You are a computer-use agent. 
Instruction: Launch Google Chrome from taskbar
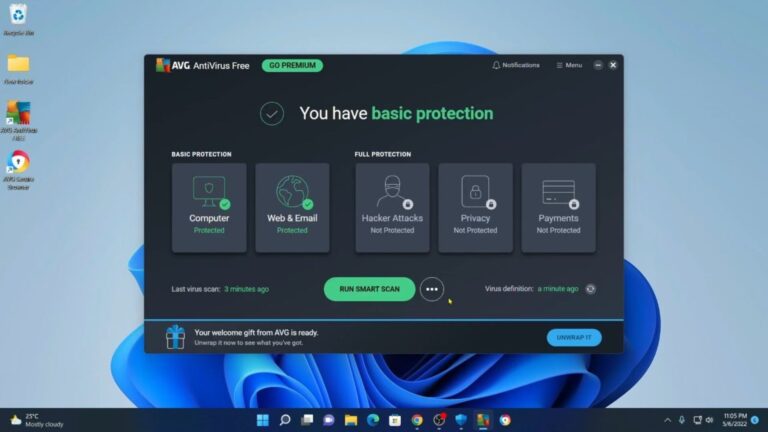[x=417, y=420]
